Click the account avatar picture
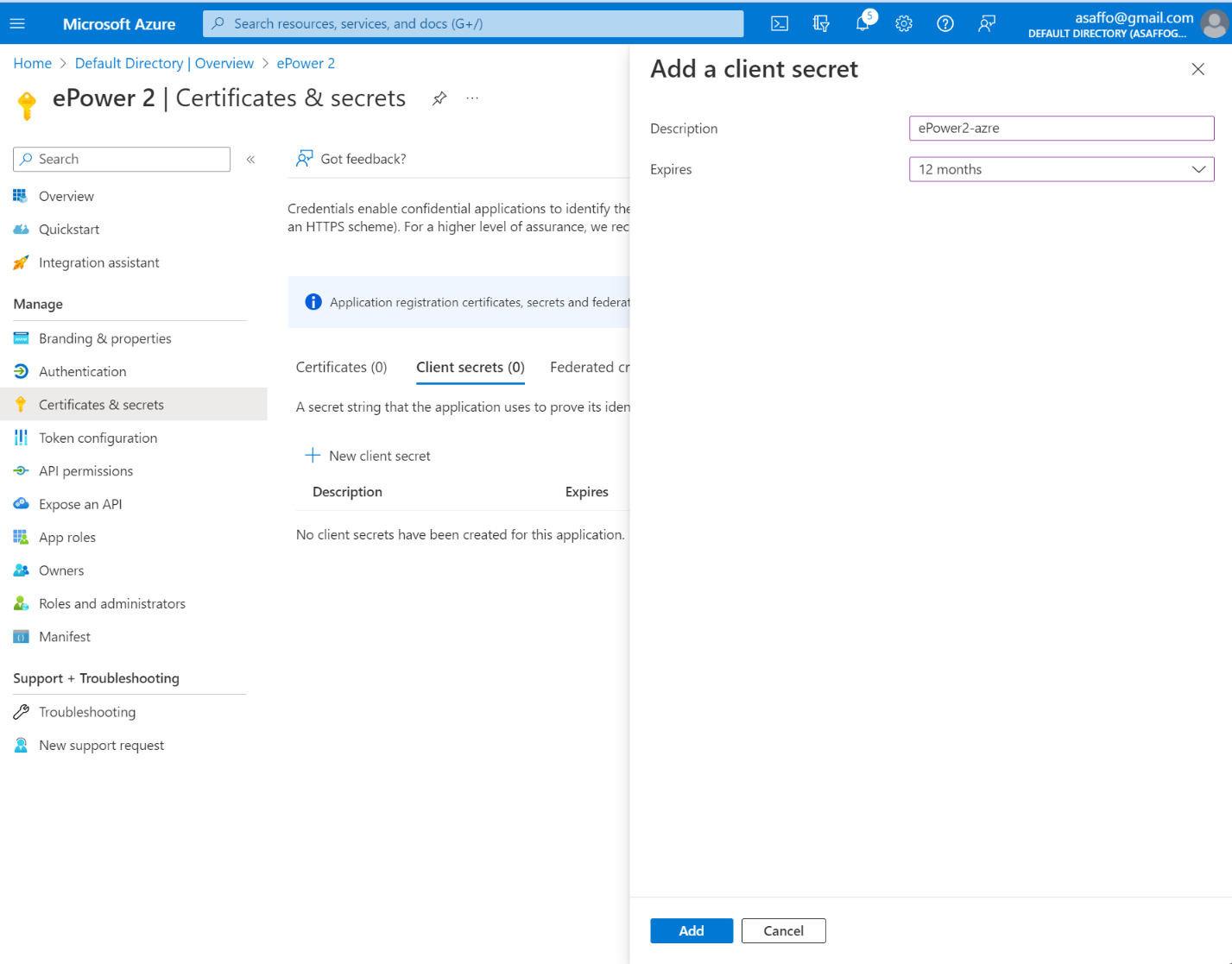The image size is (1232, 964). (1214, 24)
